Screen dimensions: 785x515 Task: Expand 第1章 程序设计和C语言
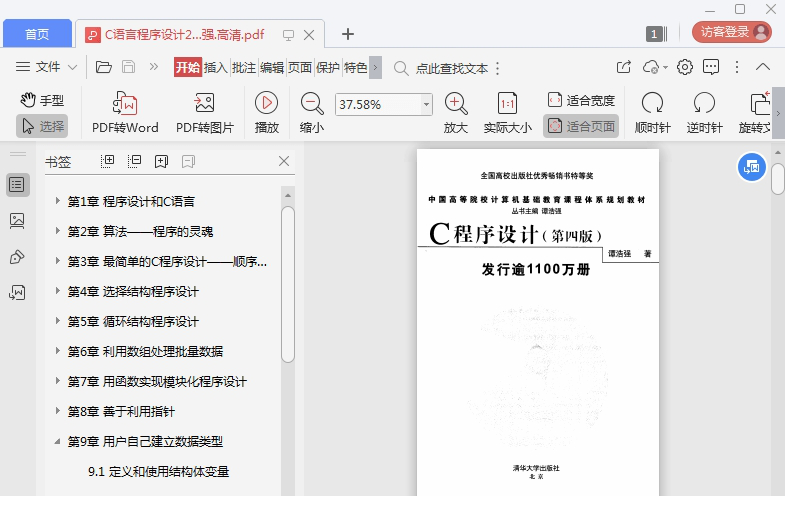58,201
